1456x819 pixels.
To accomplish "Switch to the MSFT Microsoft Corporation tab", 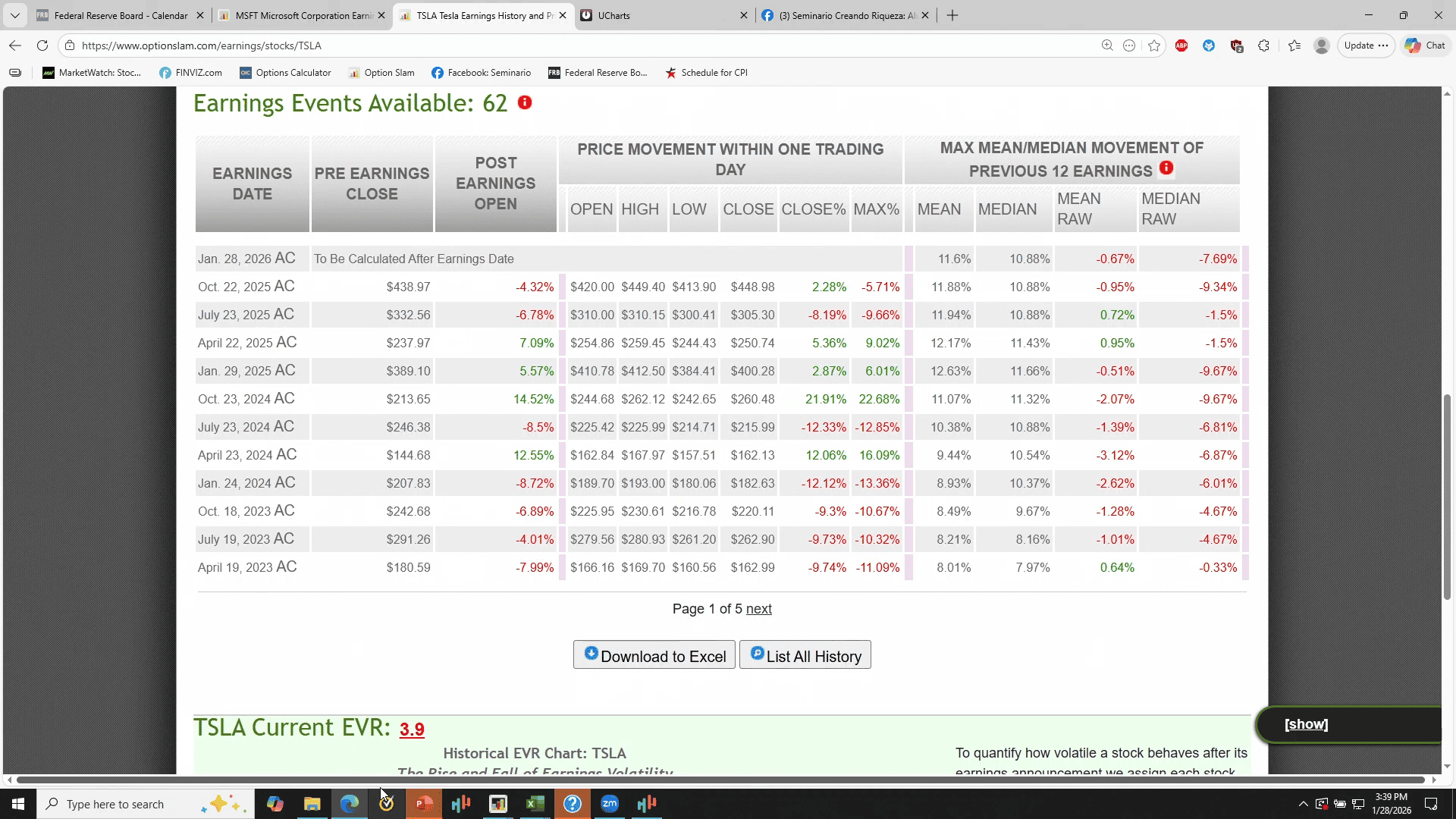I will point(302,15).
